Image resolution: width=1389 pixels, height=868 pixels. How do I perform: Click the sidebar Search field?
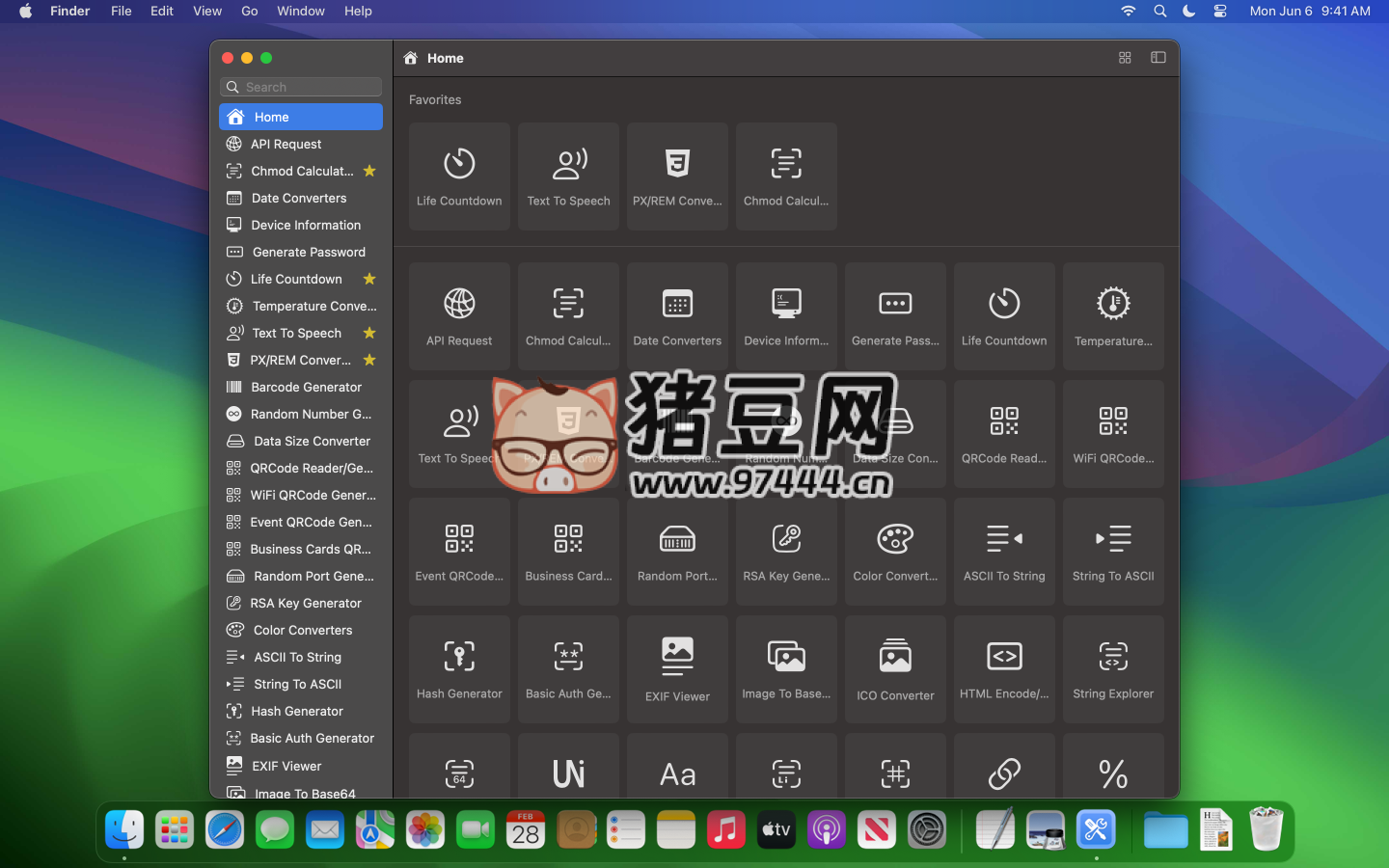[x=301, y=87]
